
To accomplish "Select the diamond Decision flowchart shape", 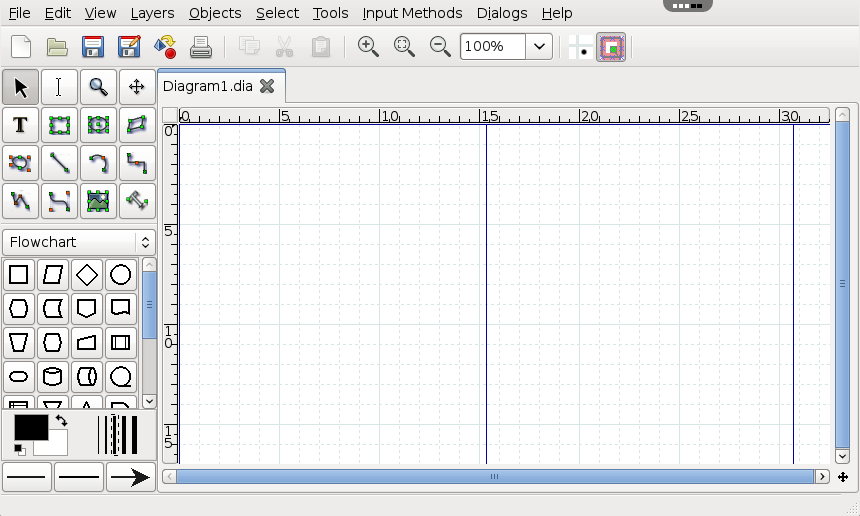I will coord(87,275).
